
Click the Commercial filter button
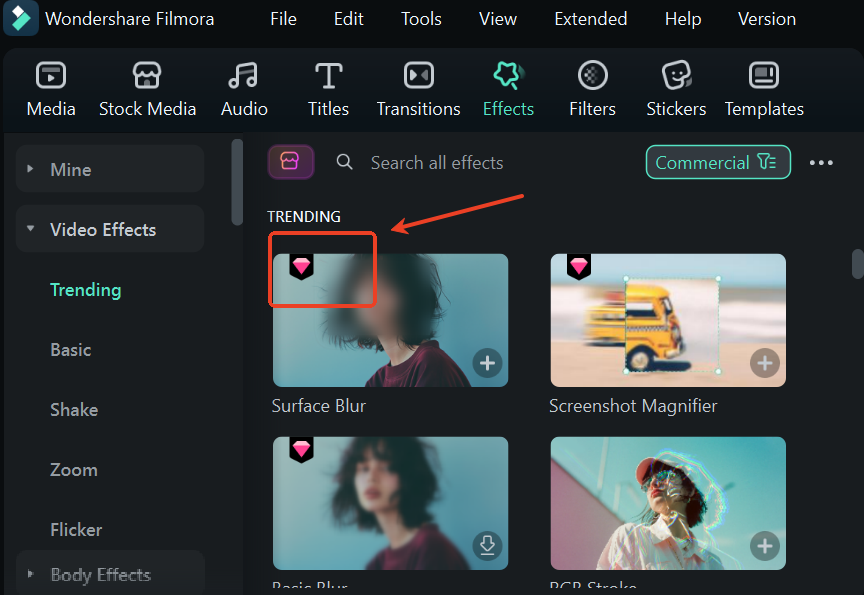pos(717,161)
